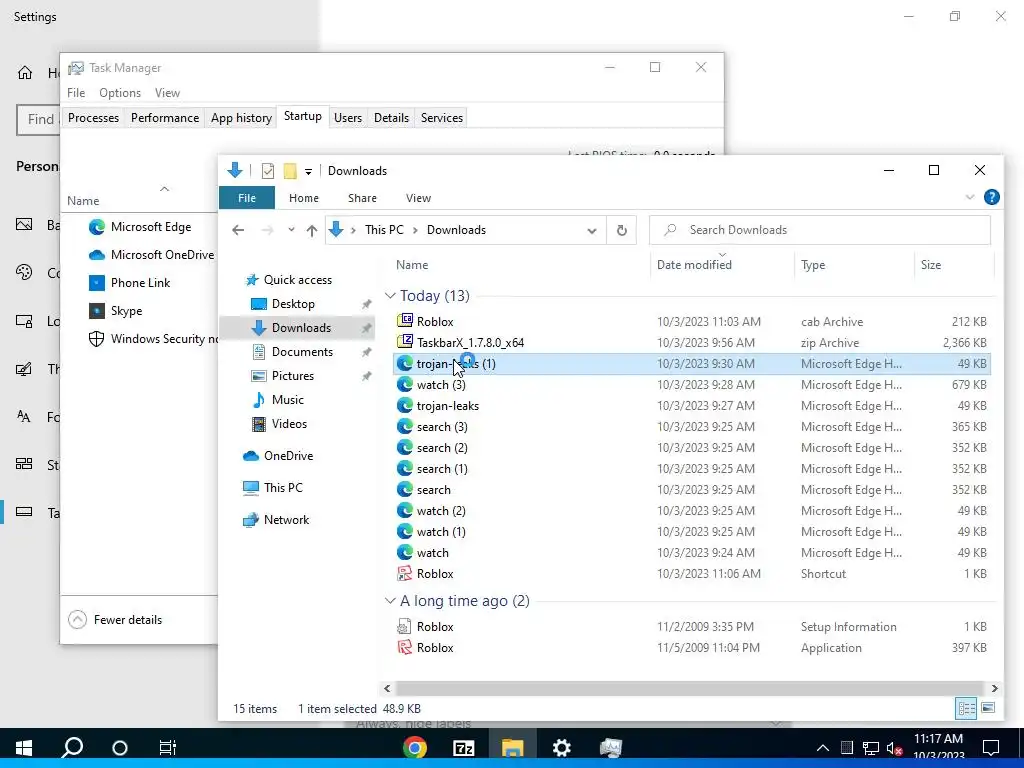This screenshot has height=768, width=1024.
Task: Select Desktop in Quick access
Action: (x=293, y=304)
